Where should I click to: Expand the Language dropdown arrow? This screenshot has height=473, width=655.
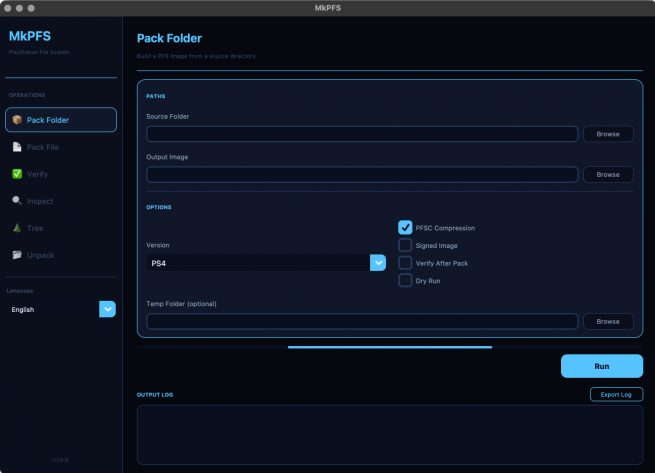107,309
